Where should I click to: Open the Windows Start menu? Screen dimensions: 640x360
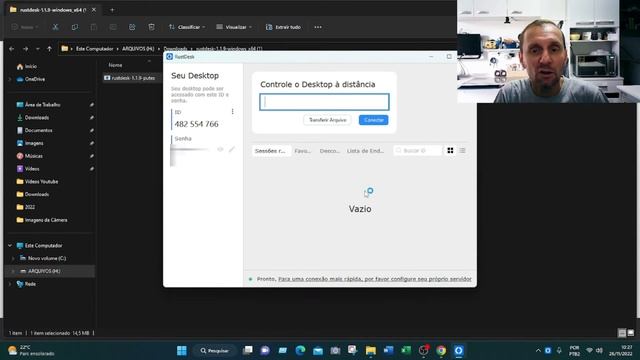pos(182,350)
